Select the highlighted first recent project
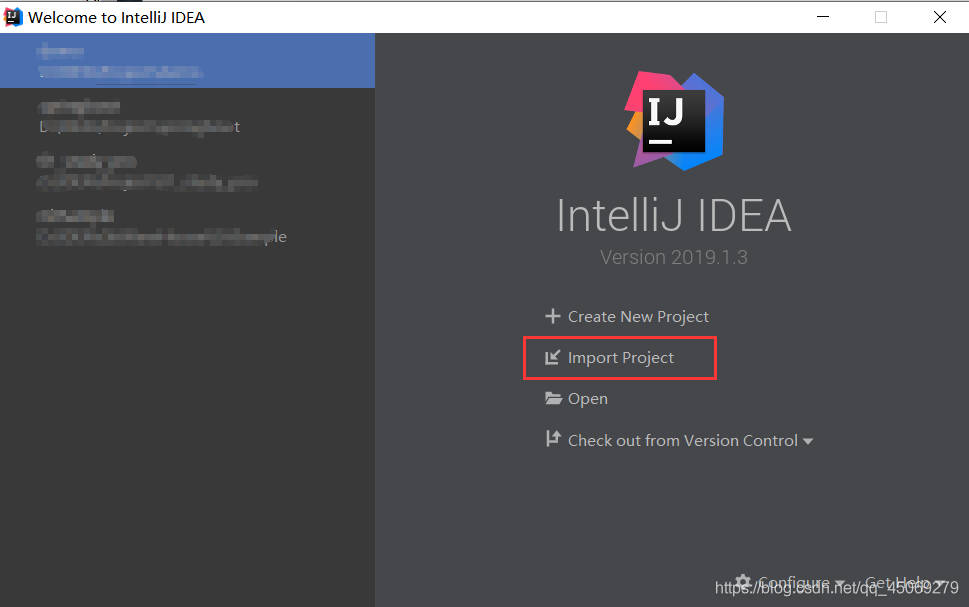This screenshot has width=969, height=607. [187, 60]
